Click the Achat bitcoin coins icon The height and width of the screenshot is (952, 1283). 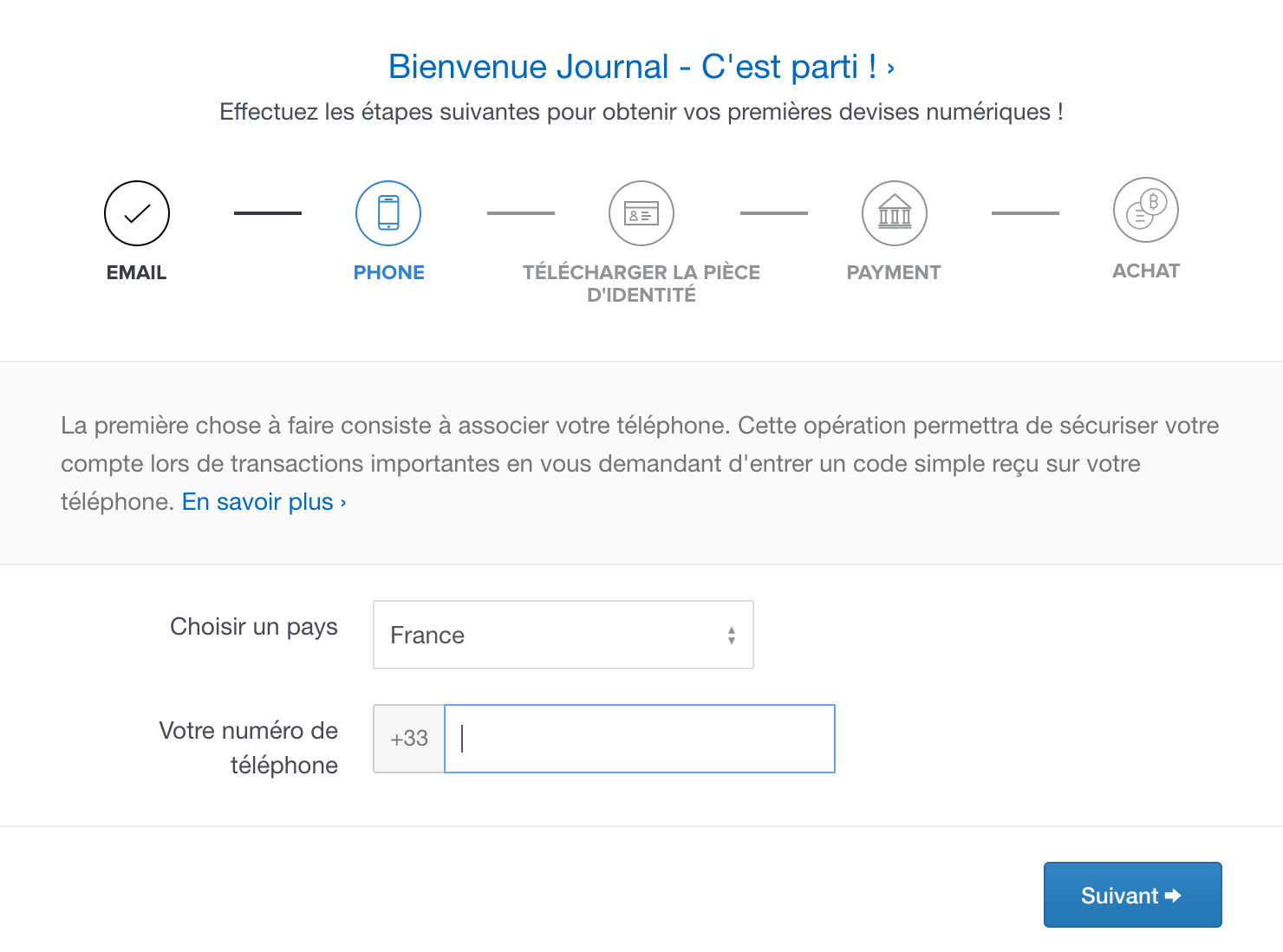1146,210
